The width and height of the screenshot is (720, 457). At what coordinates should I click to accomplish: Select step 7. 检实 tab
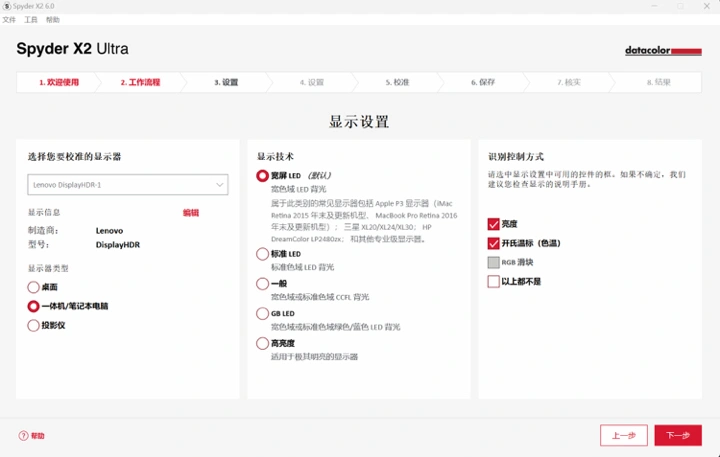[x=569, y=82]
